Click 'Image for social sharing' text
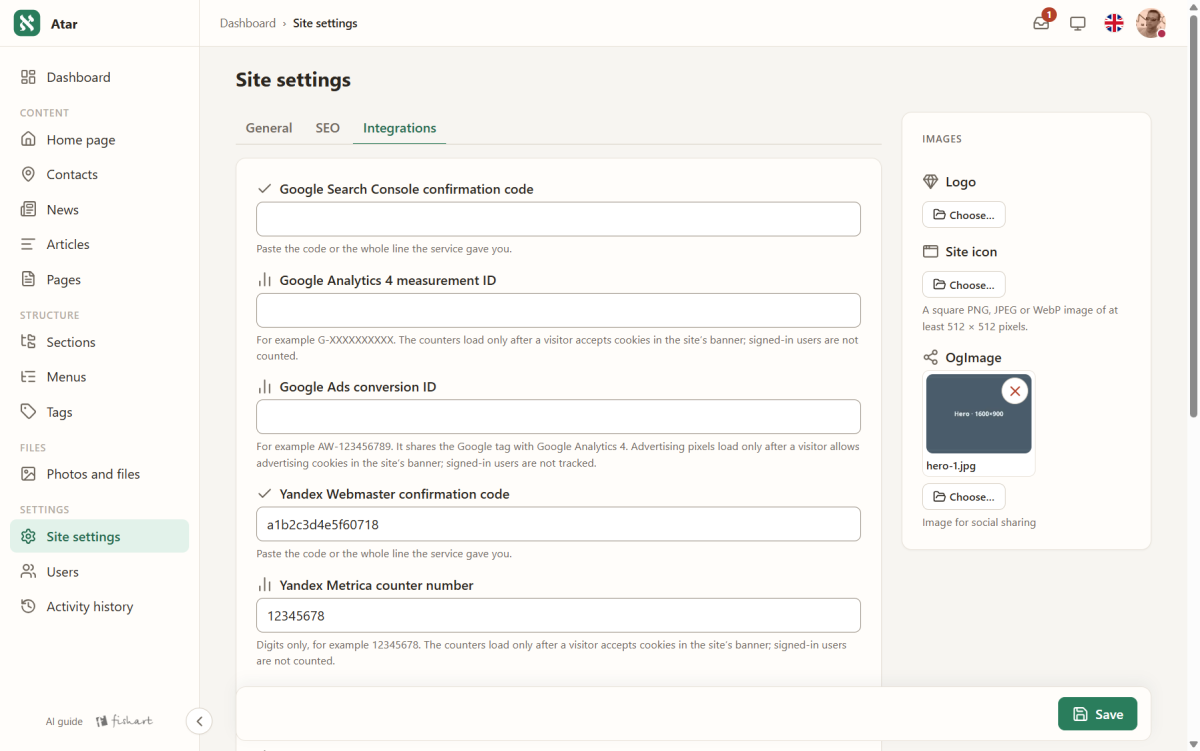1200x751 pixels. click(x=979, y=522)
